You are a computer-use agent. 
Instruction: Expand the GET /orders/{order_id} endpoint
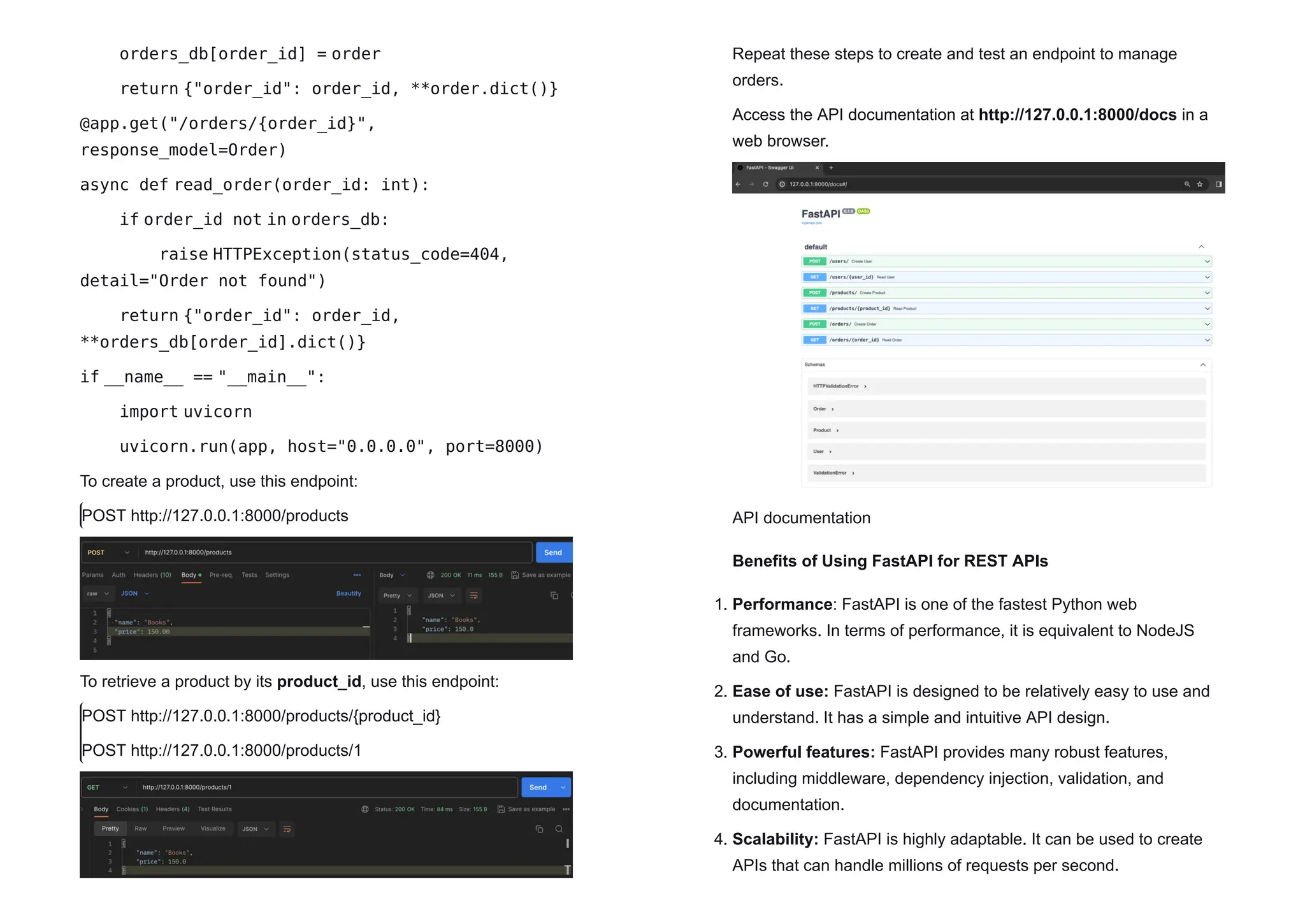pos(1006,340)
